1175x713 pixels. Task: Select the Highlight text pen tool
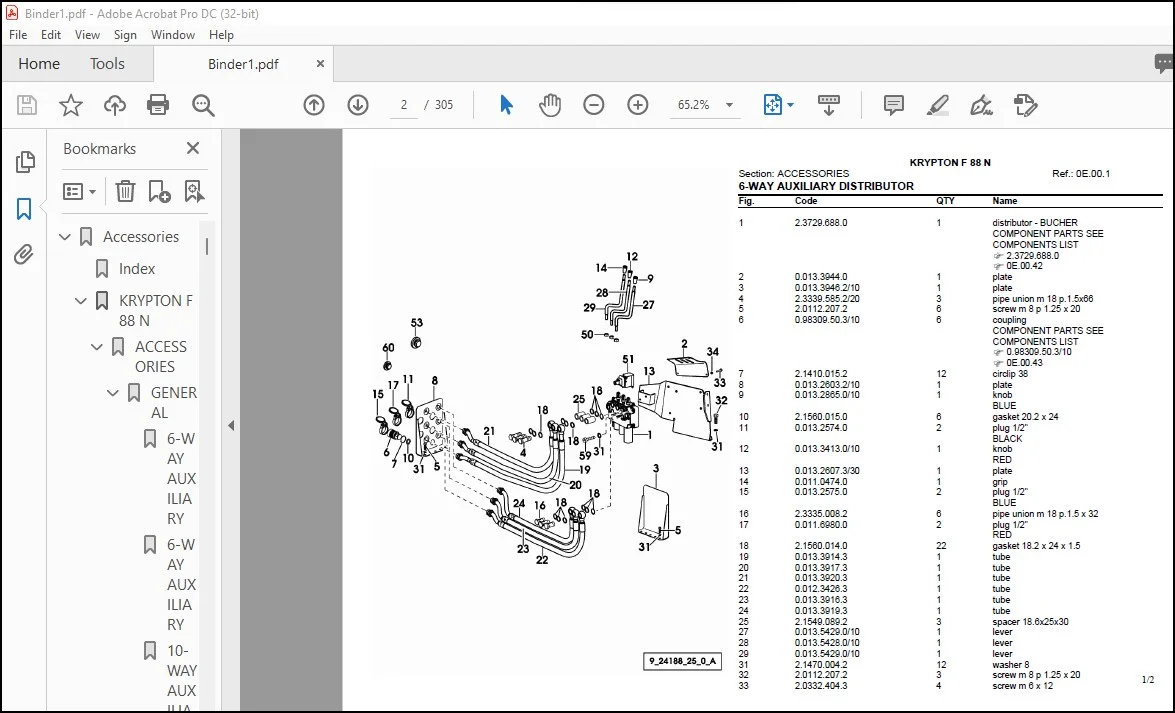coord(937,105)
